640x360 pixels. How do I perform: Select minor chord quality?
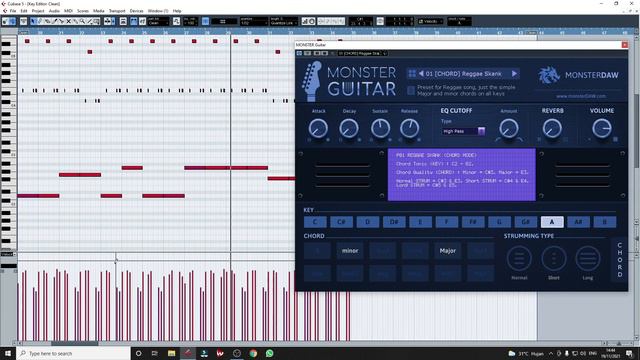click(x=350, y=251)
